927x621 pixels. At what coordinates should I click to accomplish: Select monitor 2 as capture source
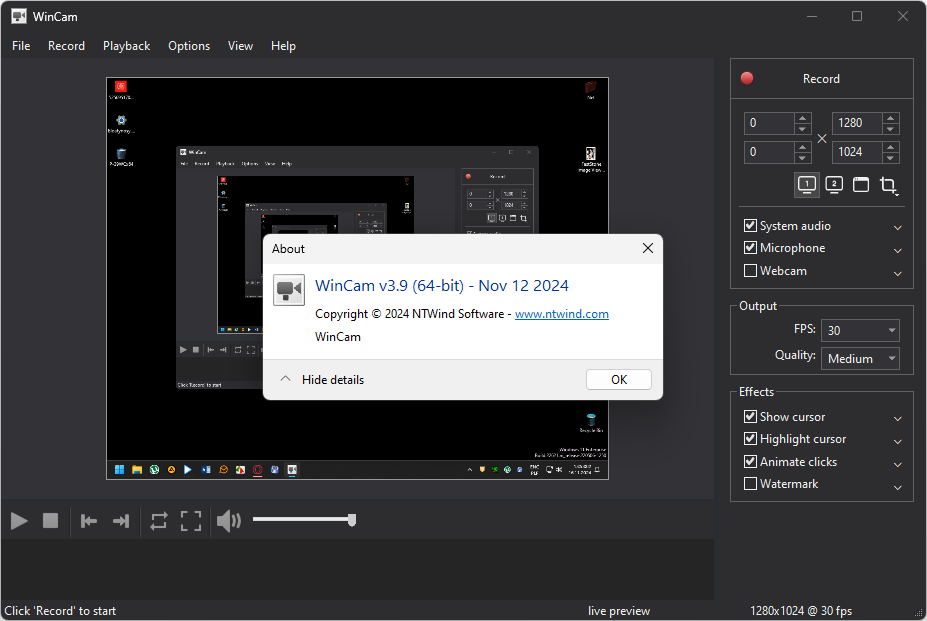click(834, 185)
